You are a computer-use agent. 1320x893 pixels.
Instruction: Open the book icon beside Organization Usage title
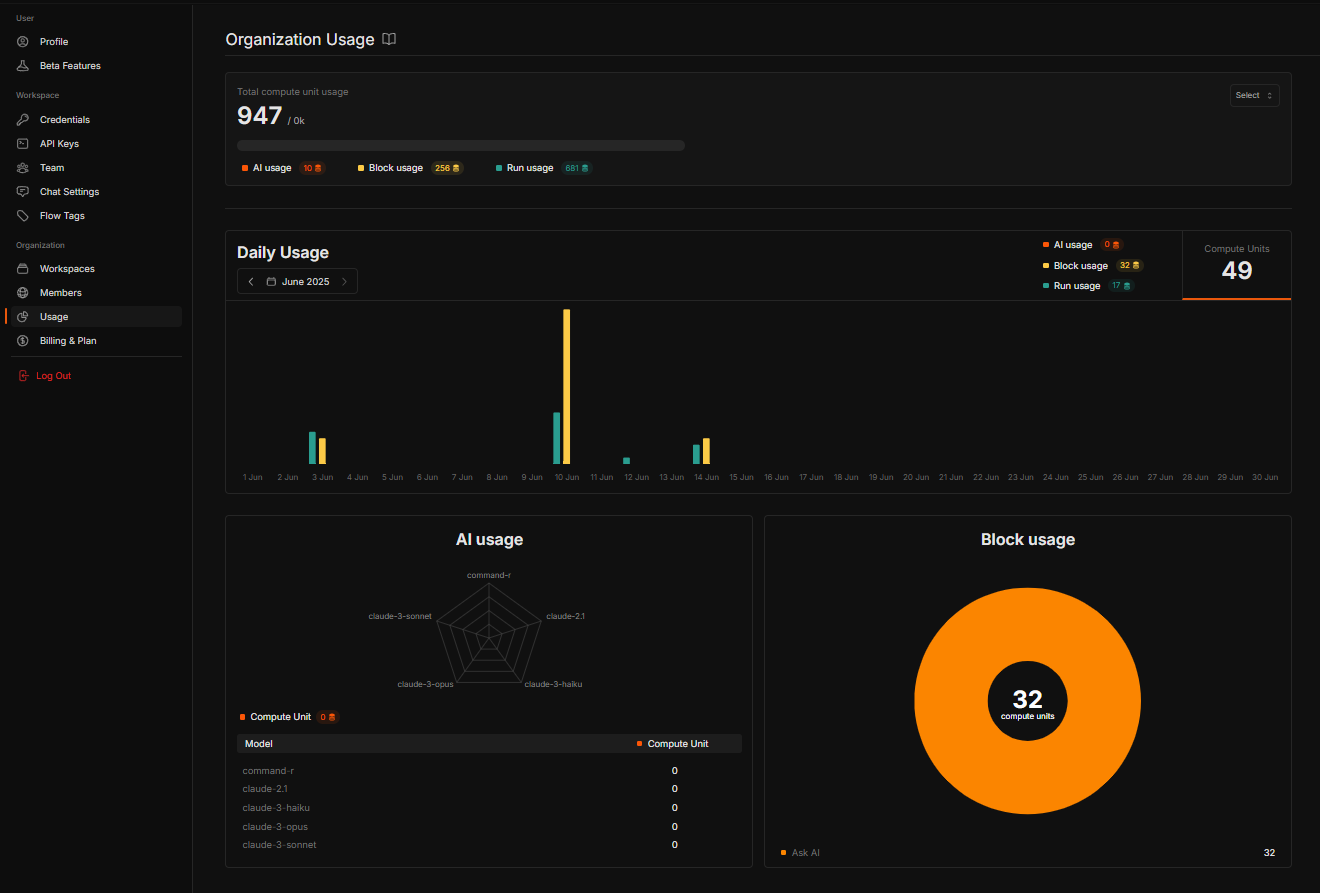[388, 39]
